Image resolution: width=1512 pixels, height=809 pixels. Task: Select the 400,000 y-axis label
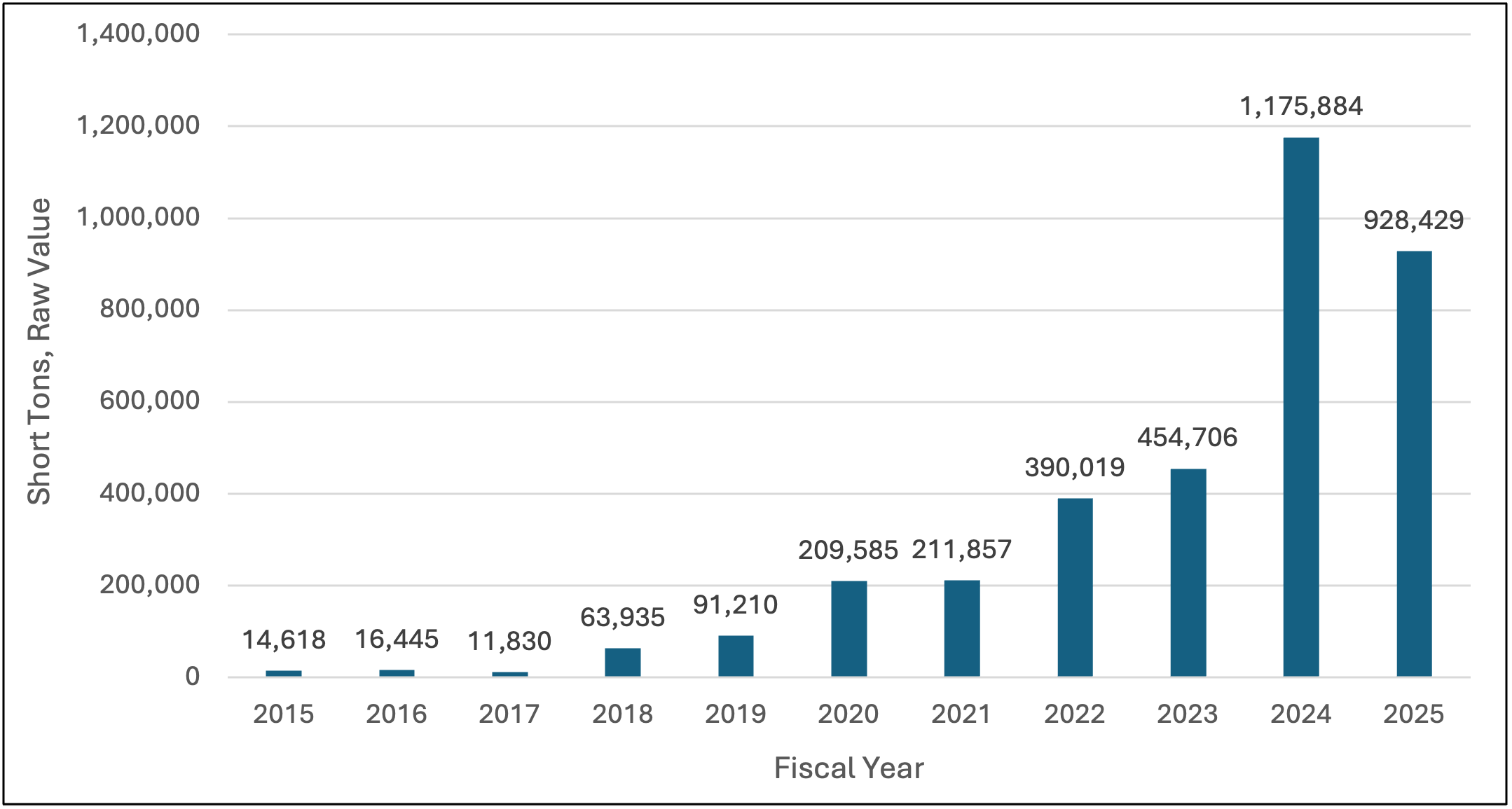(150, 494)
